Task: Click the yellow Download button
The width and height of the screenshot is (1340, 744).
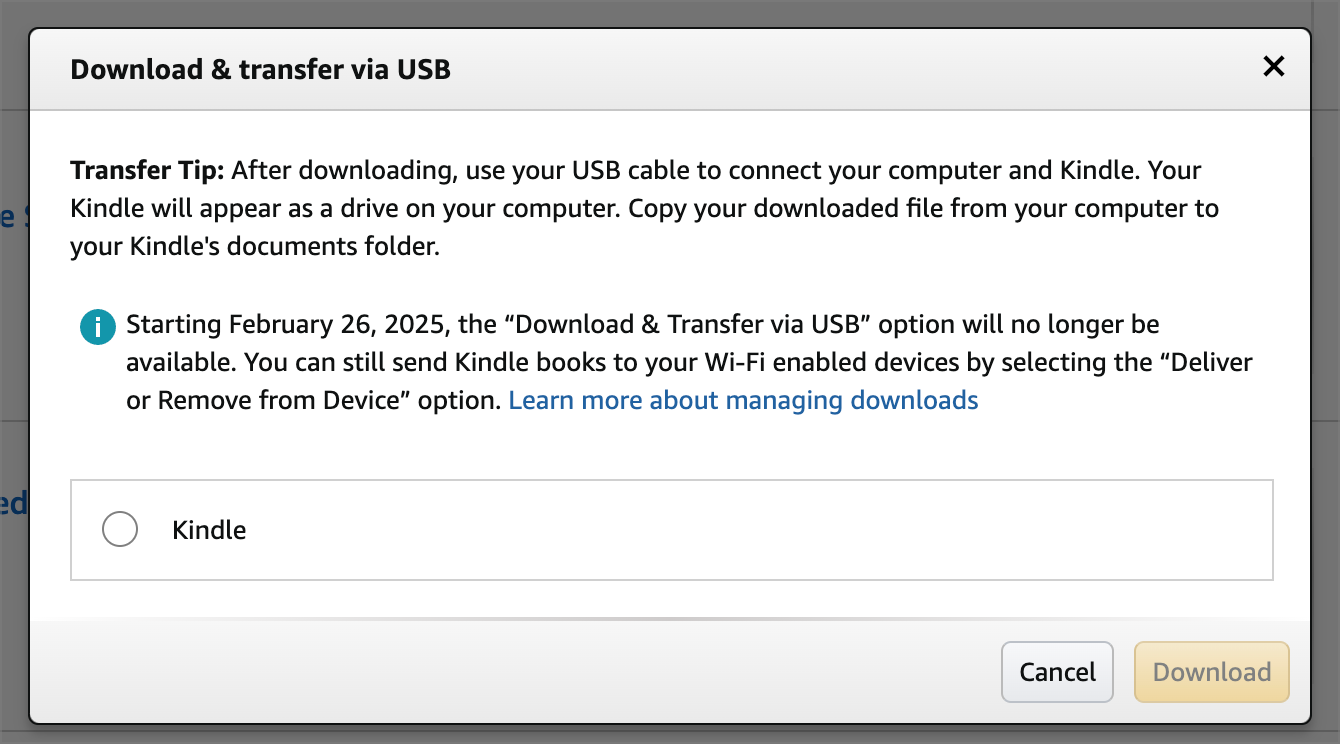Action: [1211, 672]
